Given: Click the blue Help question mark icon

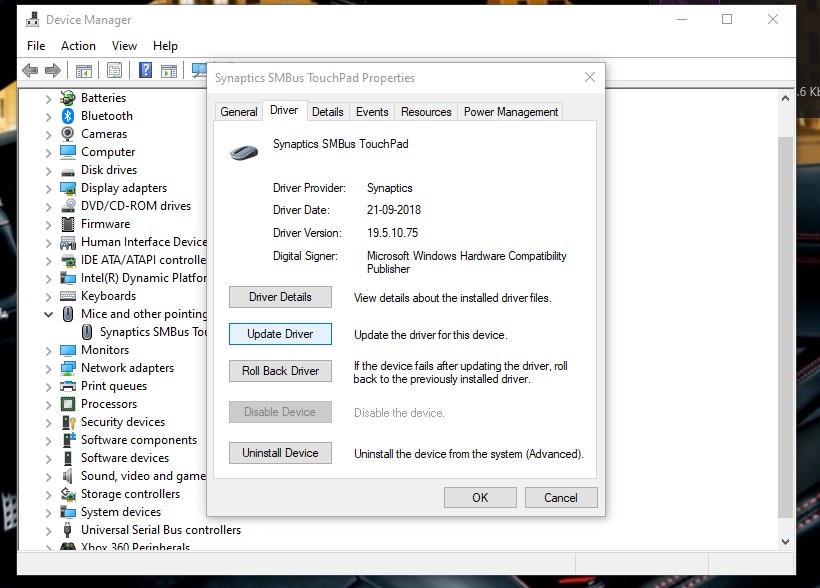Looking at the screenshot, I should (145, 70).
